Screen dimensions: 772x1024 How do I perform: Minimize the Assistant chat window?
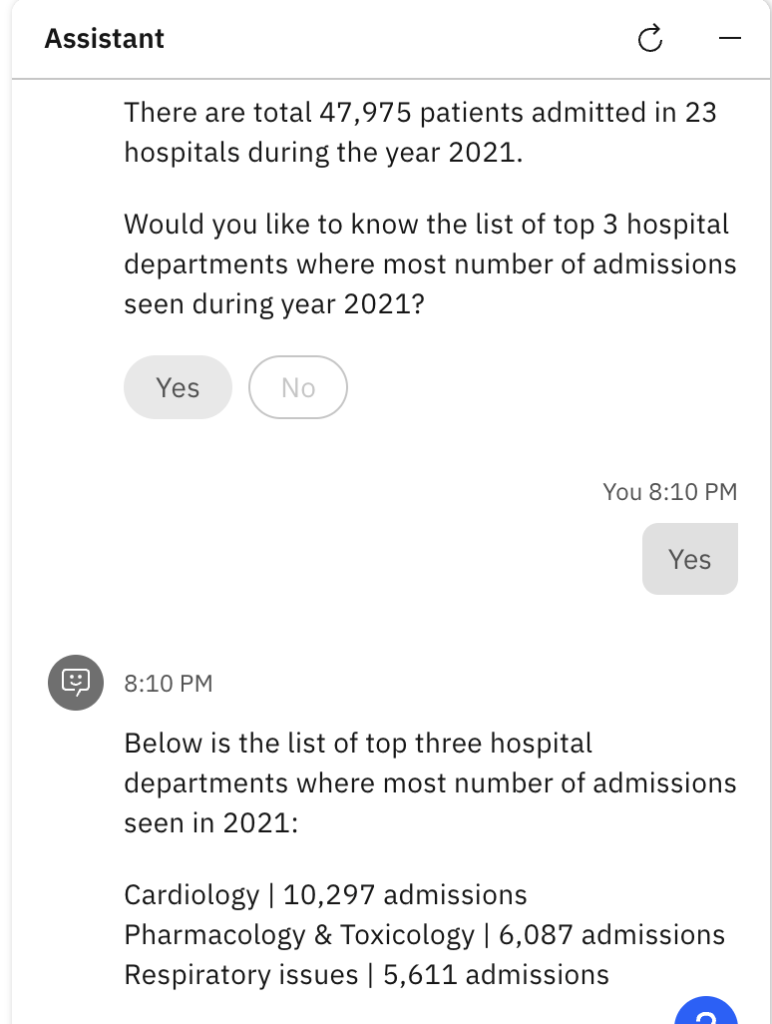(730, 39)
